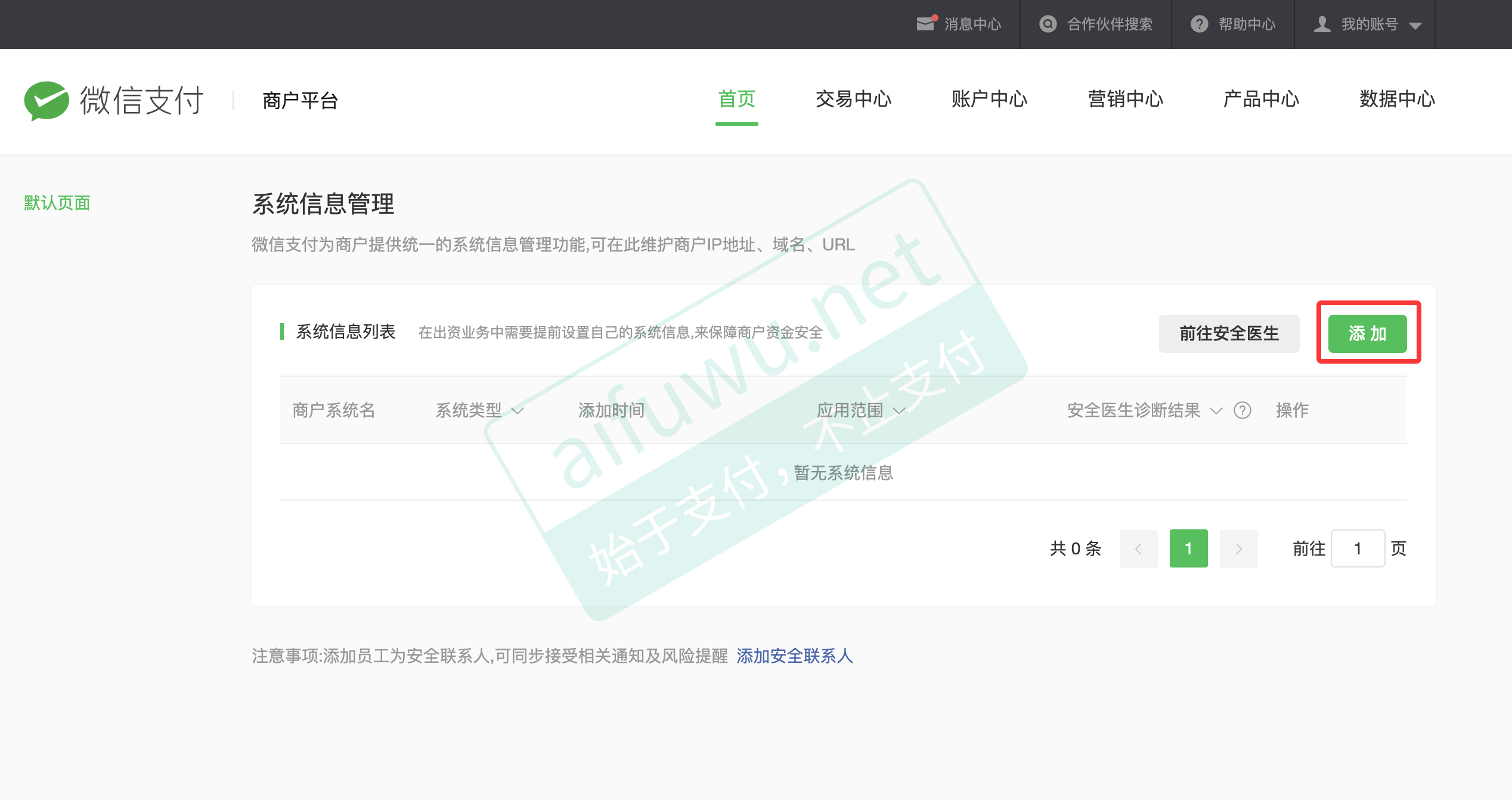Viewport: 1512px width, 800px height.
Task: Open 合作伙伴搜索 in the top bar
Action: [x=1110, y=24]
